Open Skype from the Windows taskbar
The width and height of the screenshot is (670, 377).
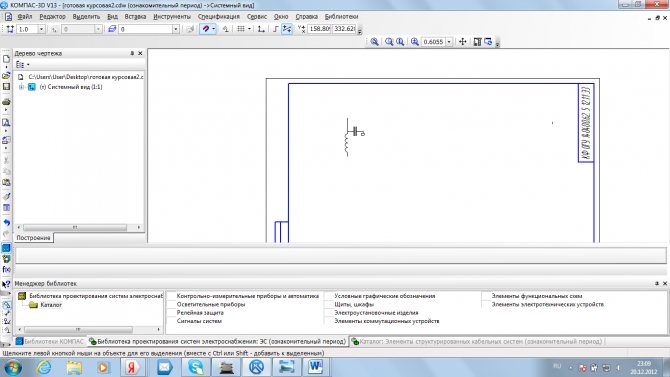(x=196, y=367)
